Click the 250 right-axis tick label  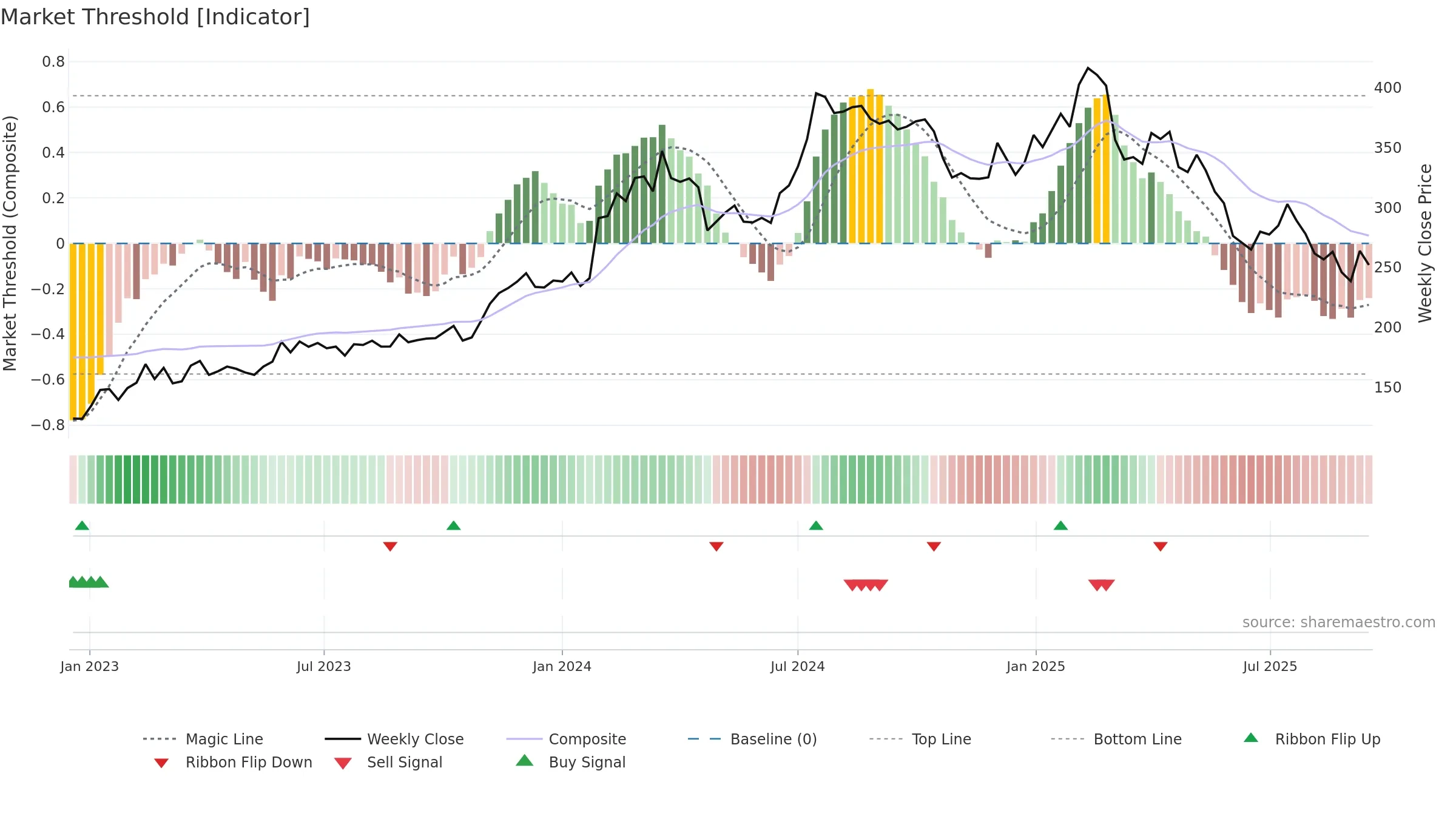(x=1387, y=268)
